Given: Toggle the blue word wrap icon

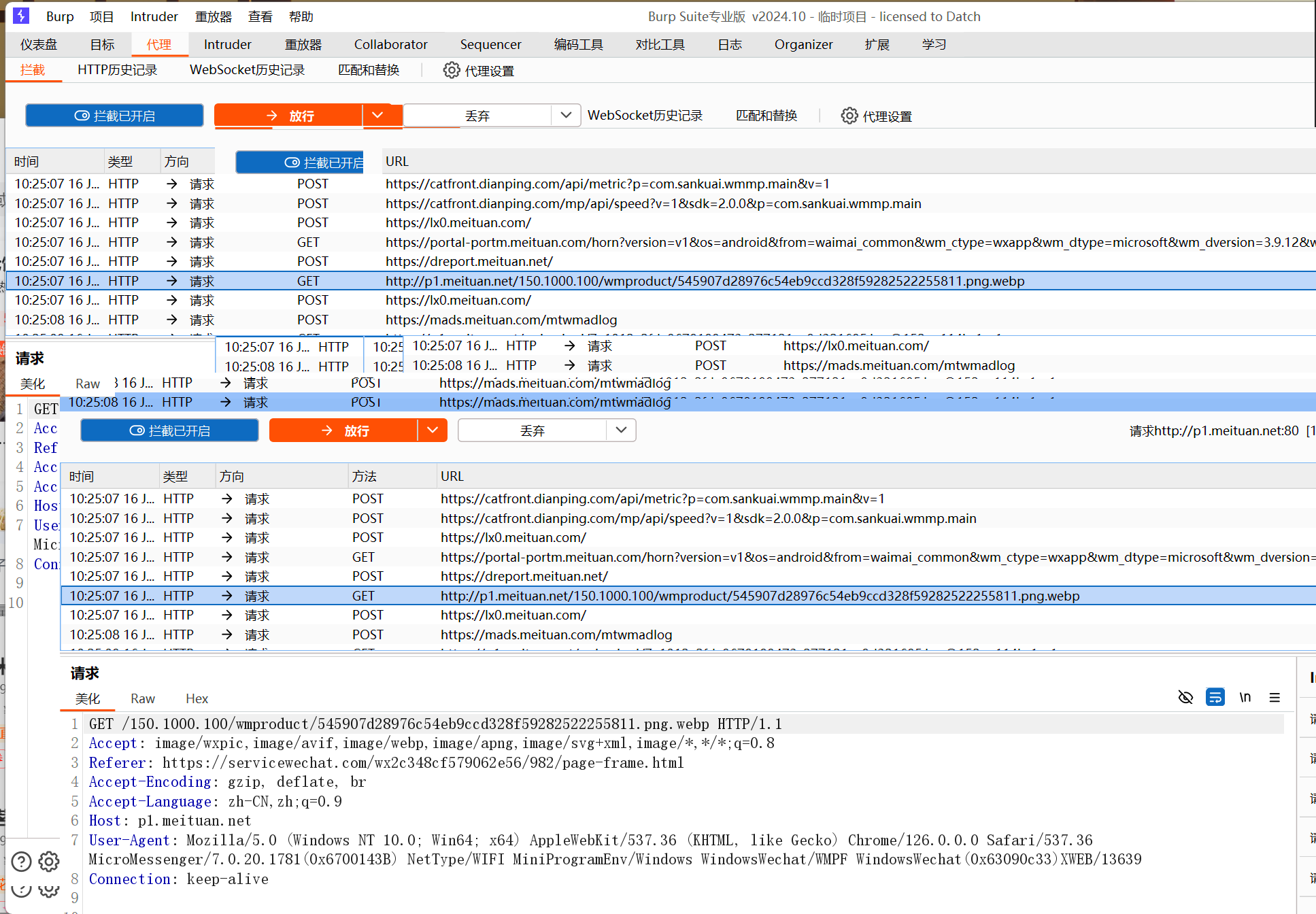Looking at the screenshot, I should click(x=1215, y=698).
